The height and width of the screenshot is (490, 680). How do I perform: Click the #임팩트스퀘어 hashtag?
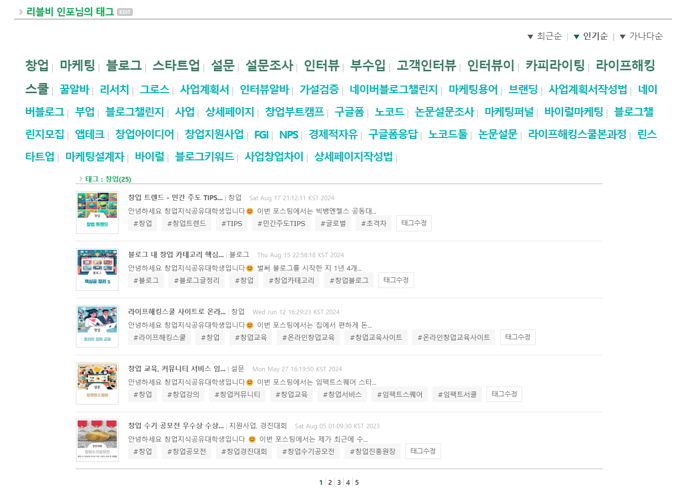pyautogui.click(x=400, y=395)
